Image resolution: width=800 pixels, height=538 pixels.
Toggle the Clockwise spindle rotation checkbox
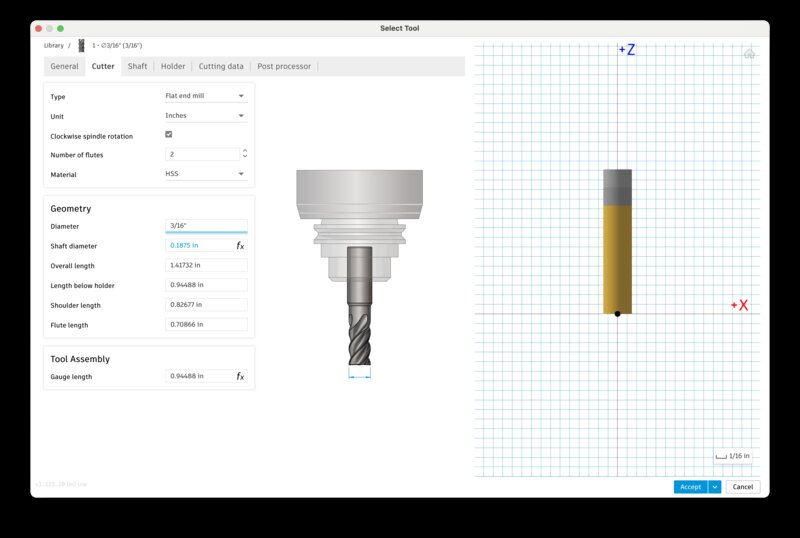pos(168,135)
